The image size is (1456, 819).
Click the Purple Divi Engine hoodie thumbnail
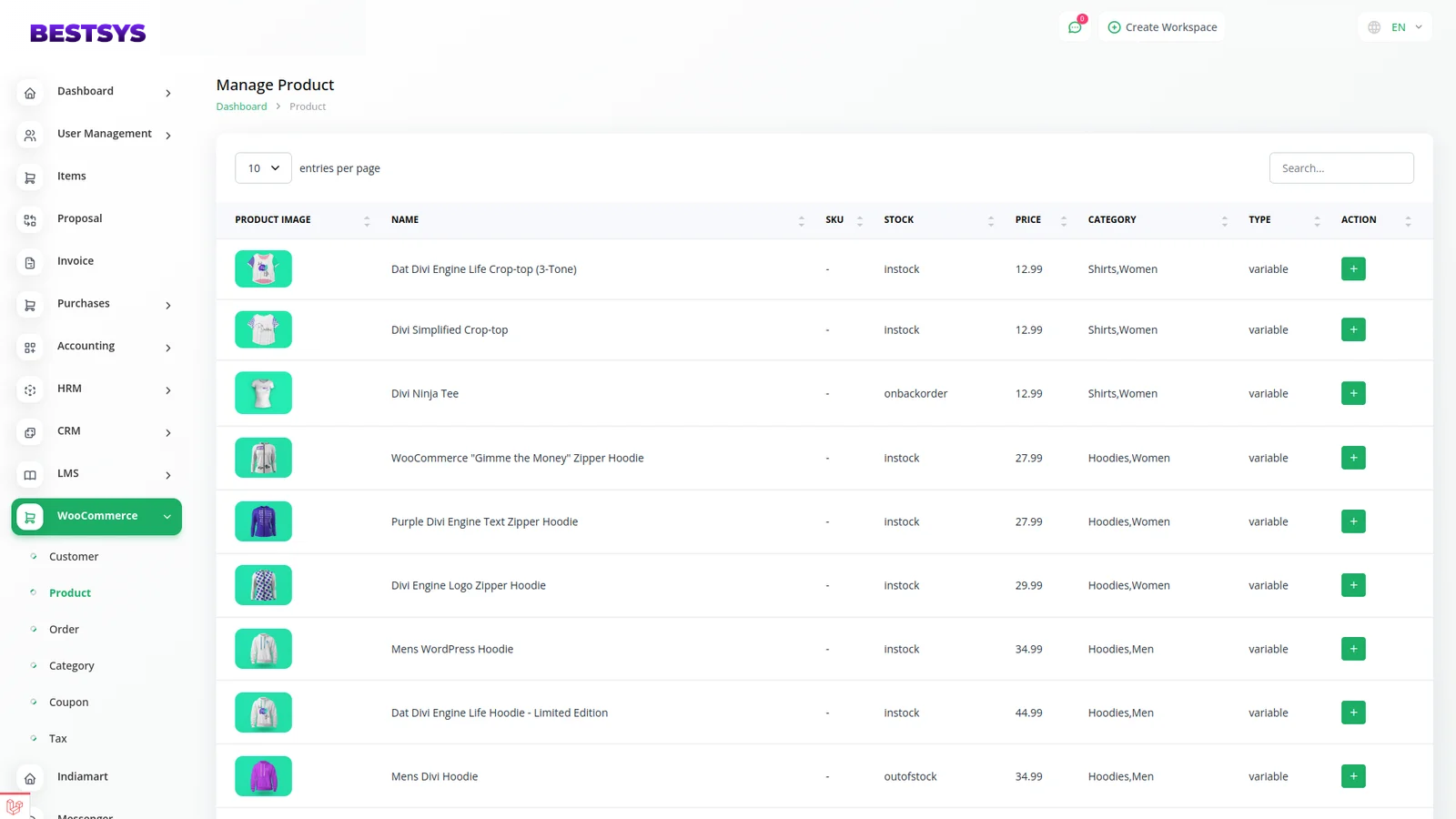click(x=263, y=521)
